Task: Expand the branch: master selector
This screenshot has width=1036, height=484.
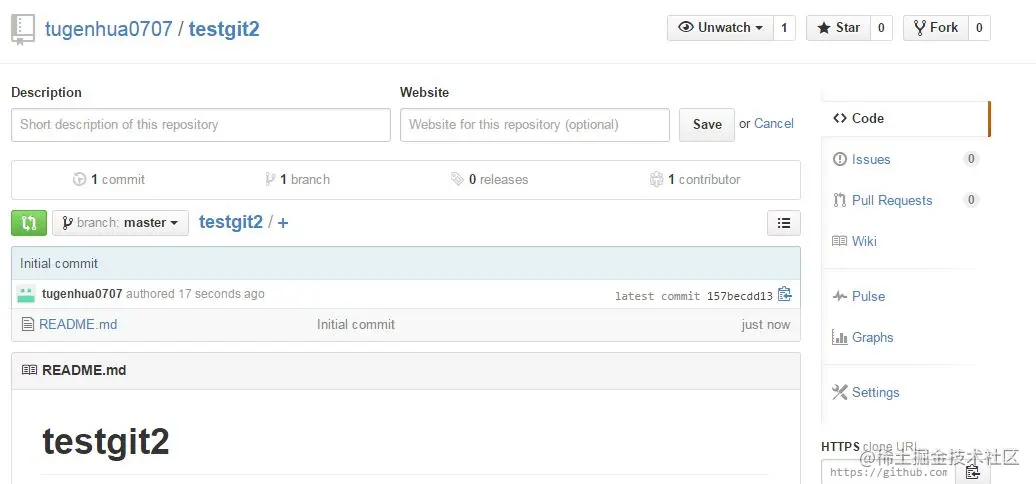Action: (x=120, y=223)
